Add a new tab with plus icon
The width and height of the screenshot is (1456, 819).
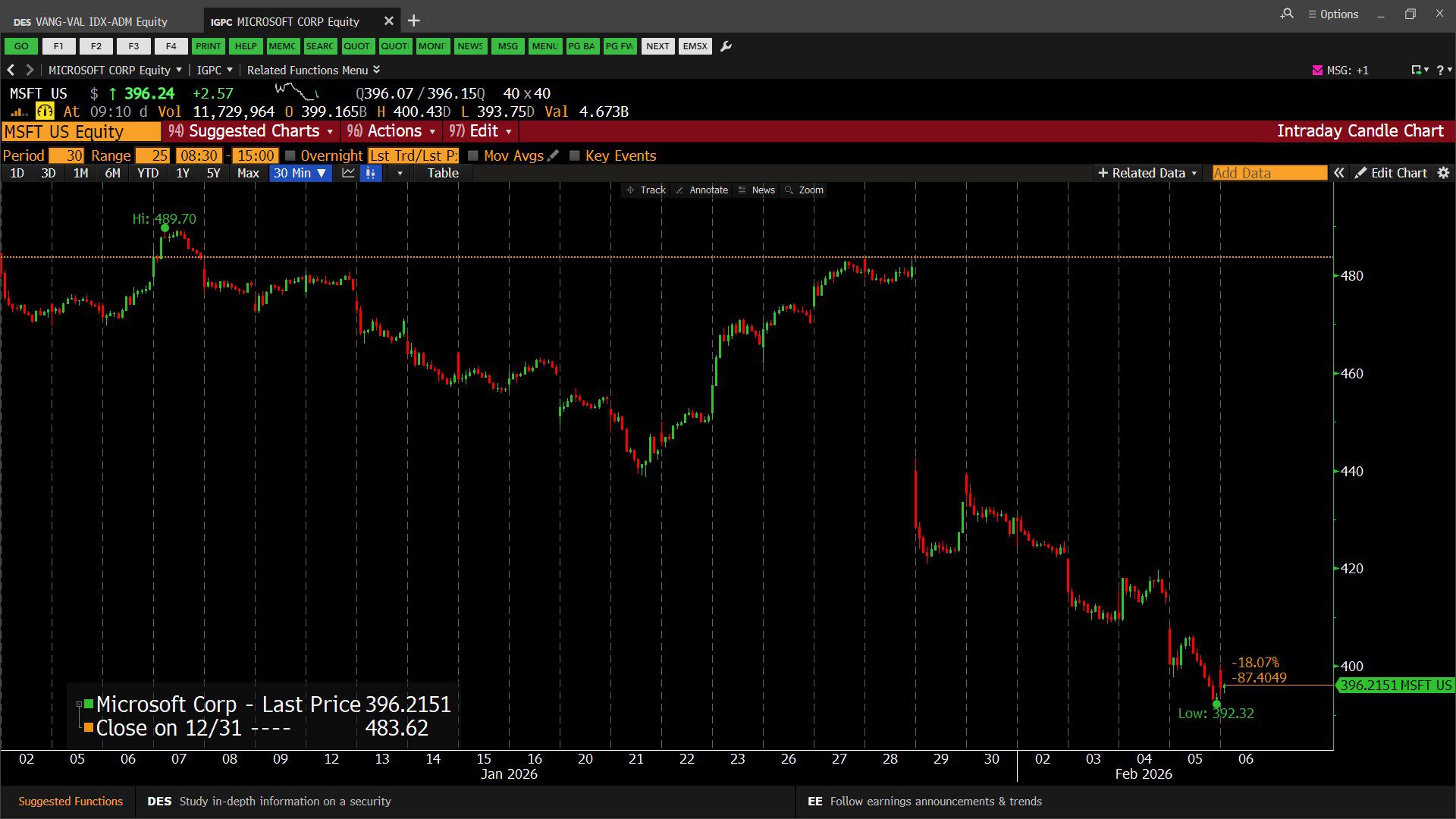(x=414, y=20)
